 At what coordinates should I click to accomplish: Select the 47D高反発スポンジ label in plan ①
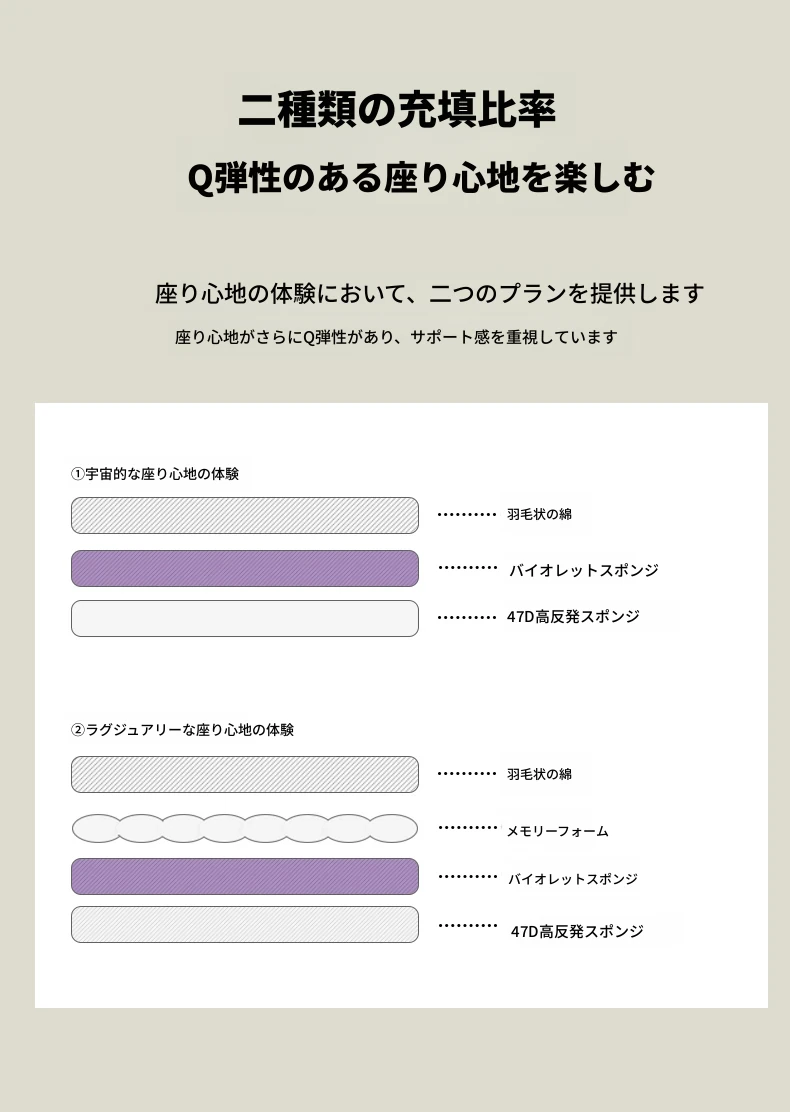(573, 617)
